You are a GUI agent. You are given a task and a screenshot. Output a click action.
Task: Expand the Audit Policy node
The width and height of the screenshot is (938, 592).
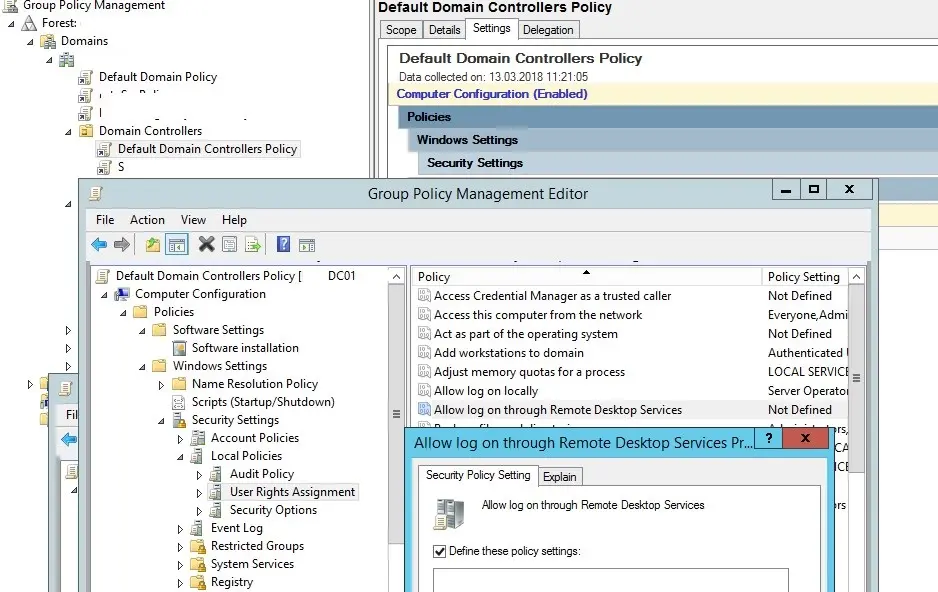click(199, 475)
